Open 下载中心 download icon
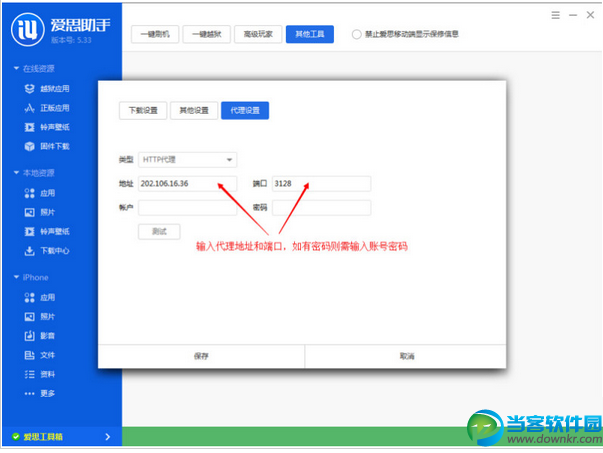The height and width of the screenshot is (453, 603). [30, 251]
